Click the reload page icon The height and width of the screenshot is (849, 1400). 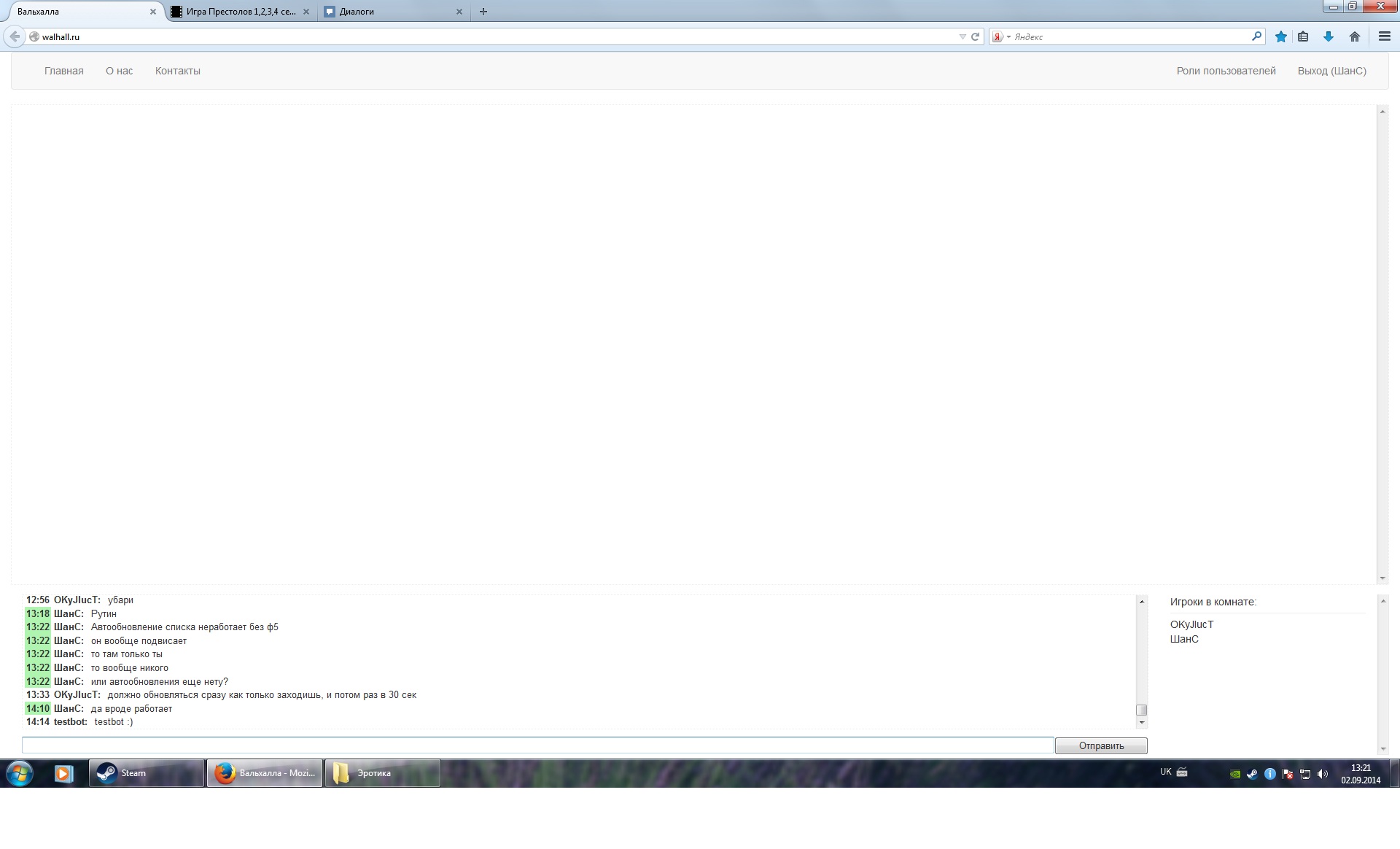pyautogui.click(x=975, y=36)
